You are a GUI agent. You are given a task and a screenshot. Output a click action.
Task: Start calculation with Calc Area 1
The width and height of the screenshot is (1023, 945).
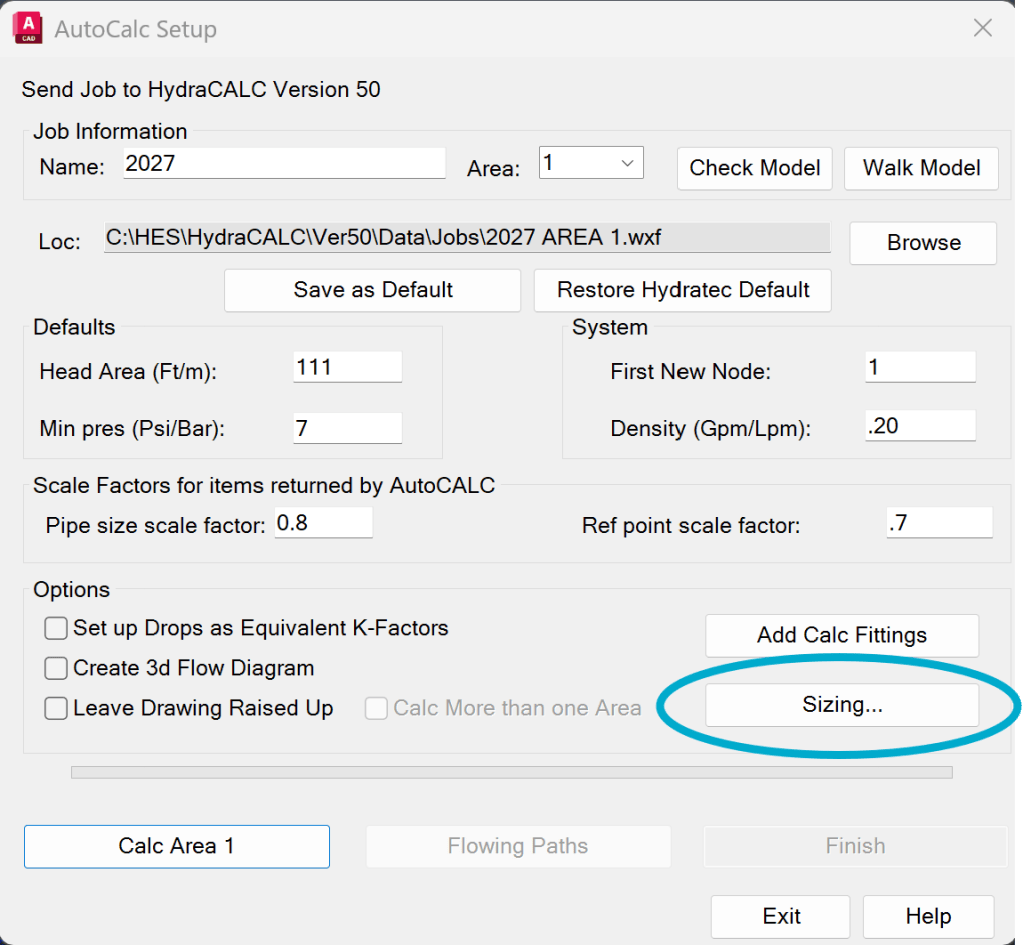(x=177, y=846)
